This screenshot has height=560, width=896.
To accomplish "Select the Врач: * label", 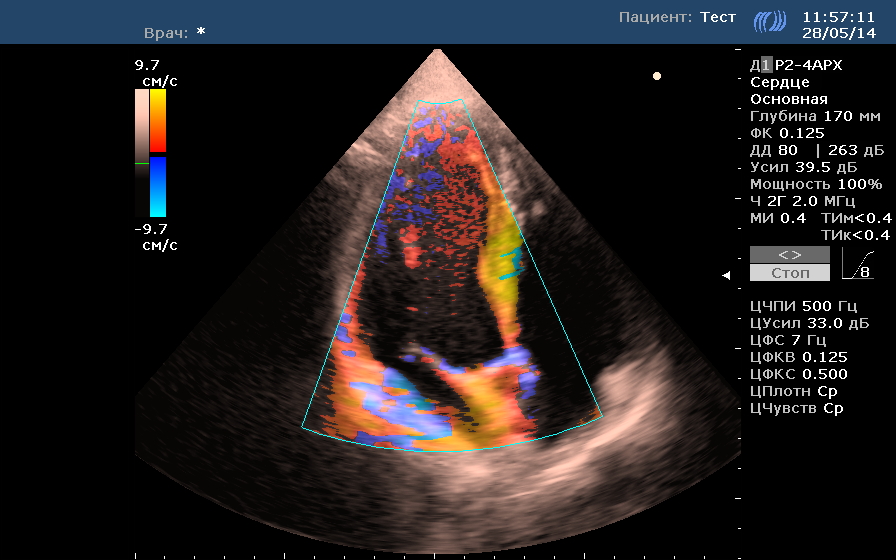I will pyautogui.click(x=175, y=33).
